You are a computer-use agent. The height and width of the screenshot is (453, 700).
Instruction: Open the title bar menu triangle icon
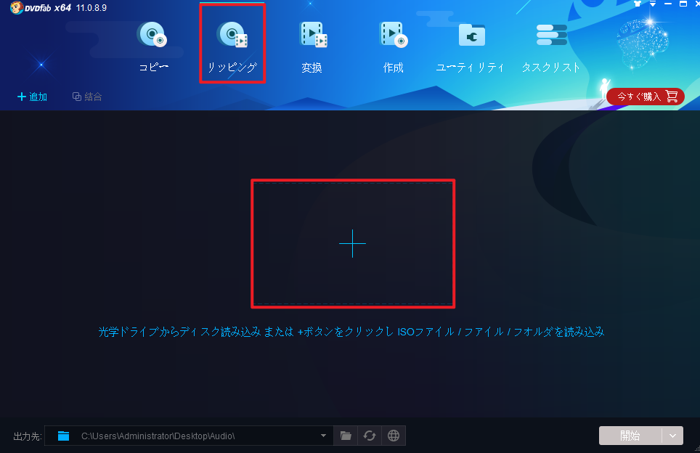click(x=653, y=4)
